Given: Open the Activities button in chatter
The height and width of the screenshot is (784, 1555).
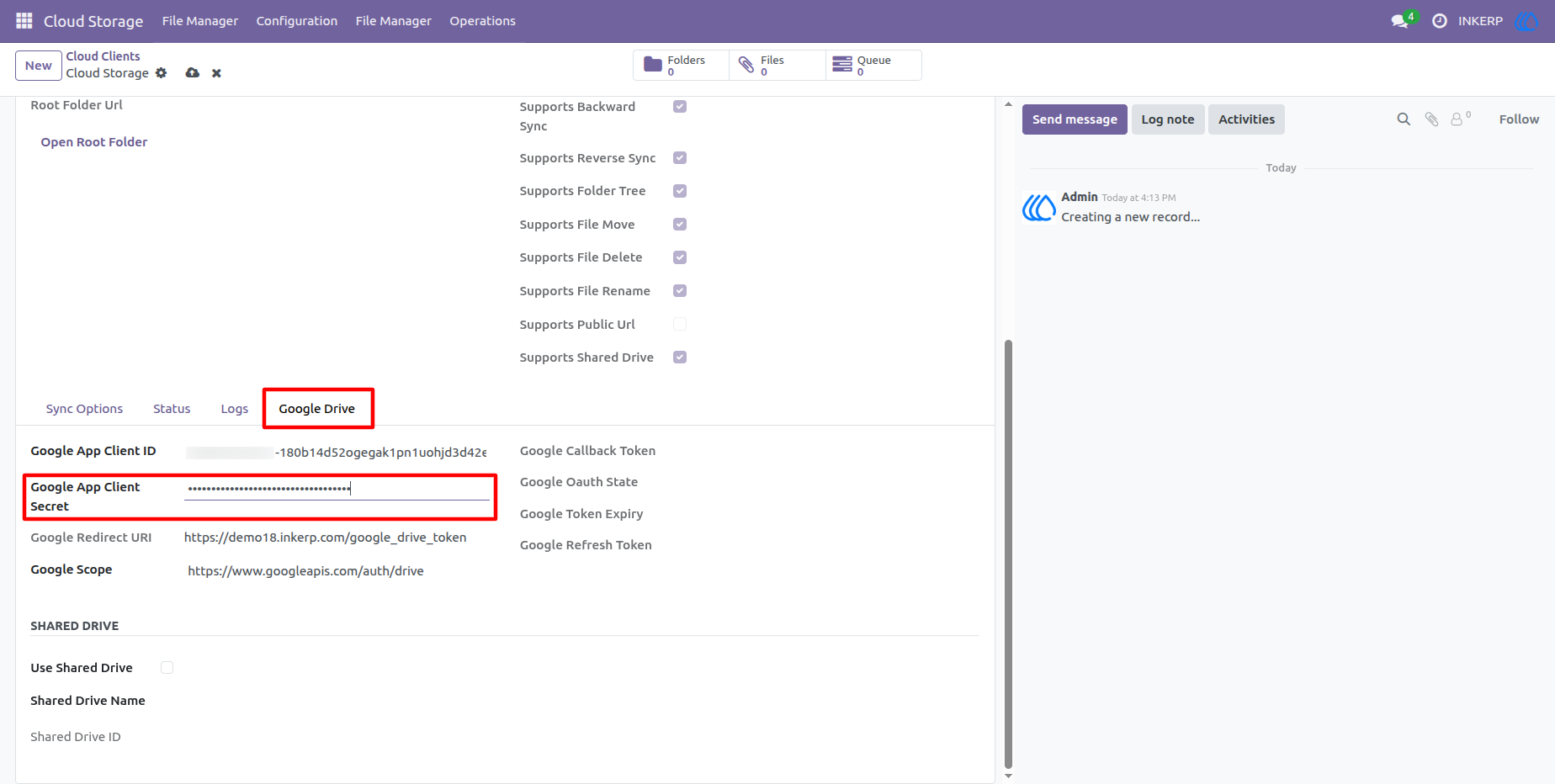Looking at the screenshot, I should click(x=1246, y=119).
